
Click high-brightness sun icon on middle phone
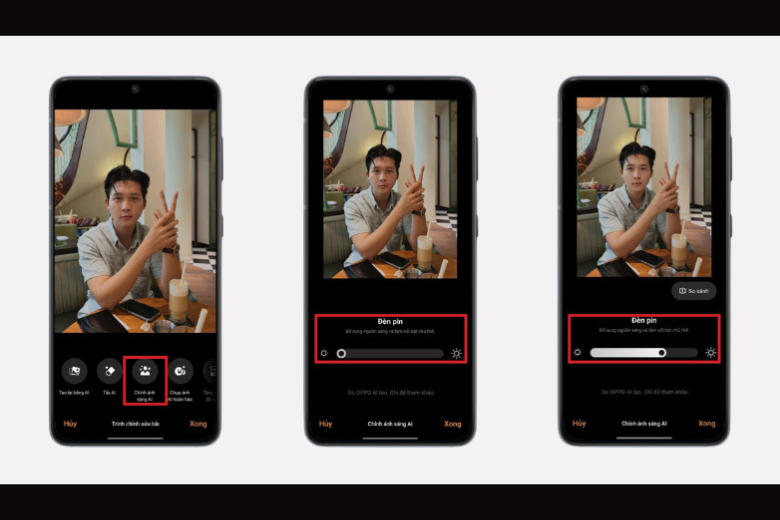coord(456,353)
